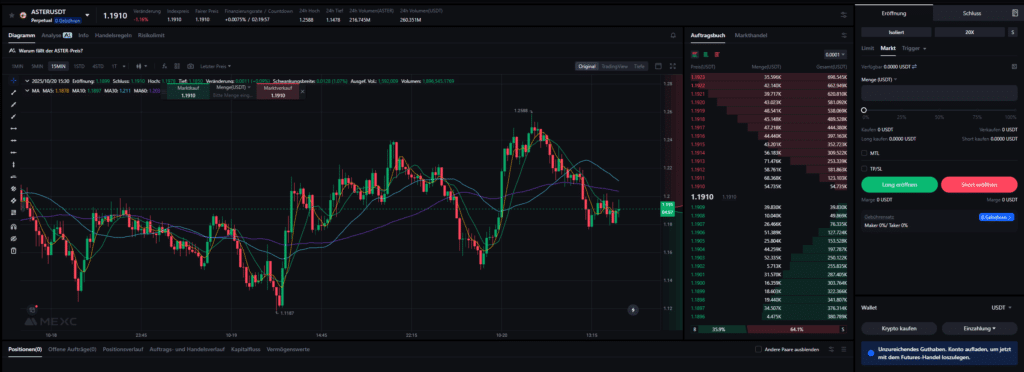Open candlestick chart type selector
The image size is (1024, 372).
pyautogui.click(x=141, y=66)
